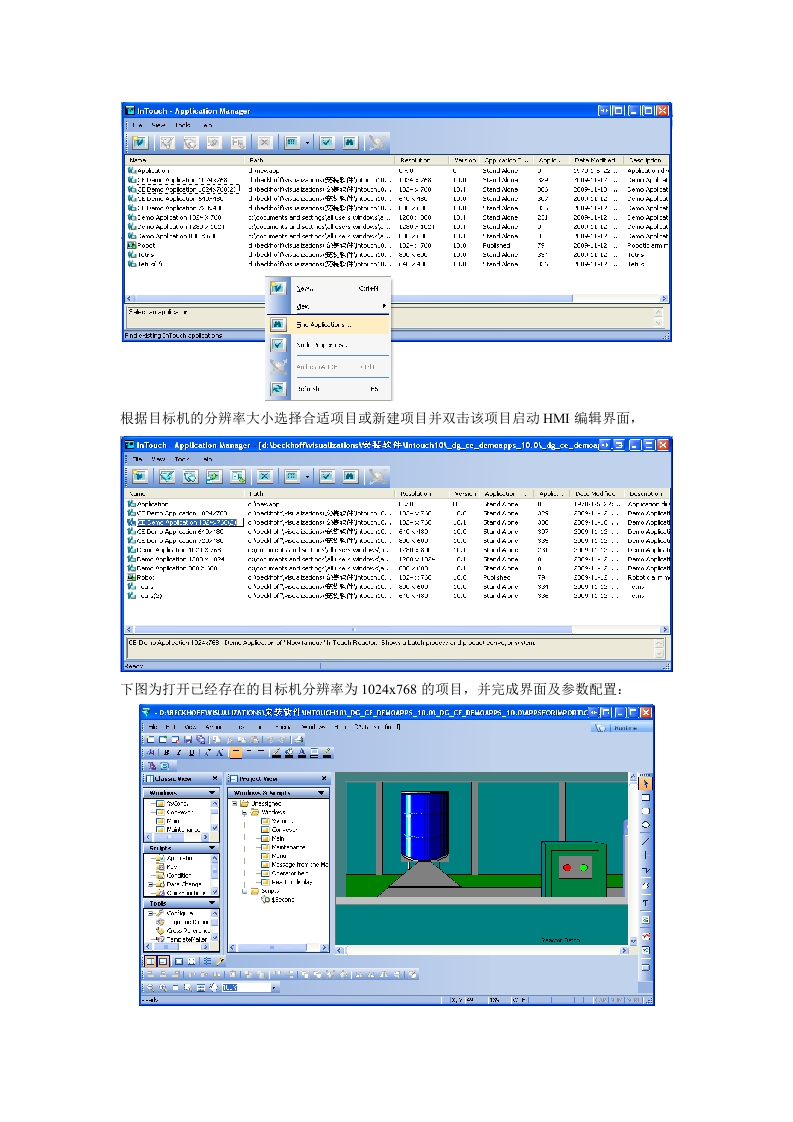
Task: Click Refresh icon in the context menu
Action: point(278,388)
